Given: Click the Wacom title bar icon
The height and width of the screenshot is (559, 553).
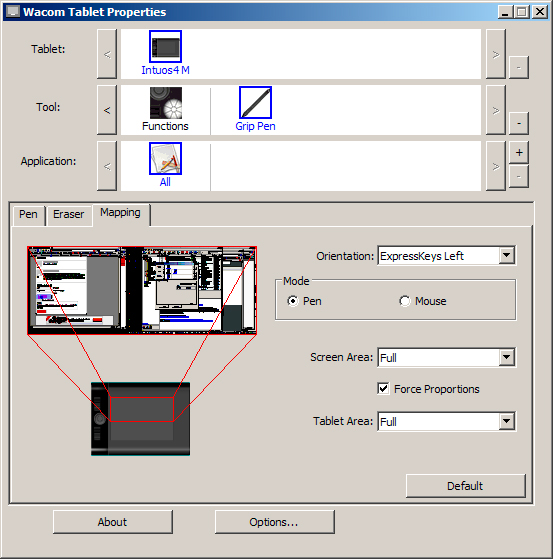Looking at the screenshot, I should (13, 12).
